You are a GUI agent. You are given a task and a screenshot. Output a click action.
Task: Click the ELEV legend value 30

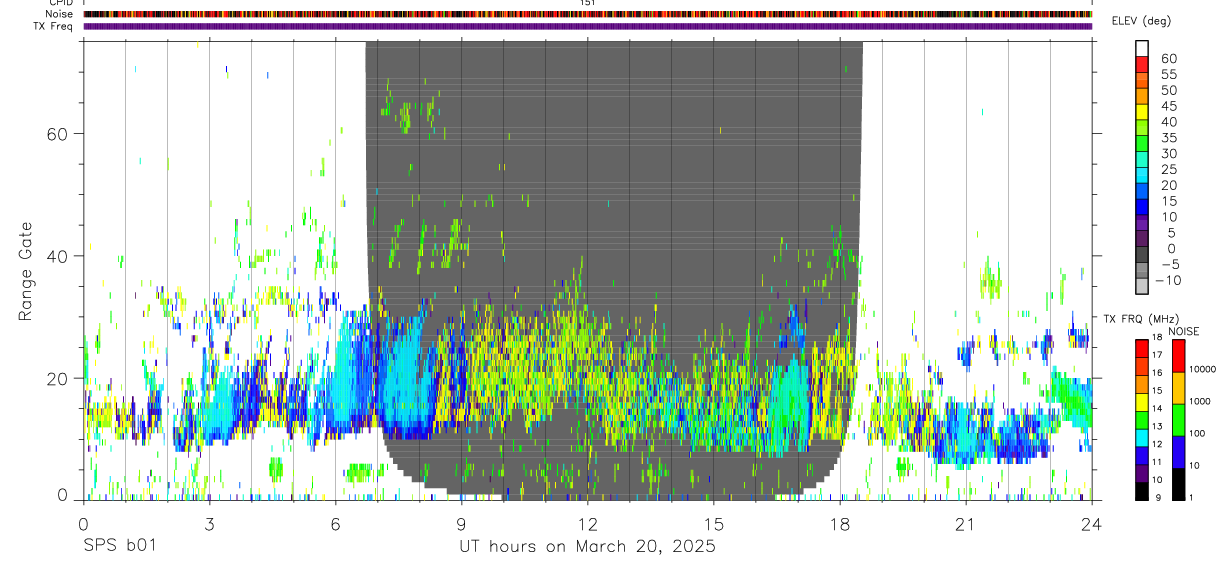[x=1168, y=154]
